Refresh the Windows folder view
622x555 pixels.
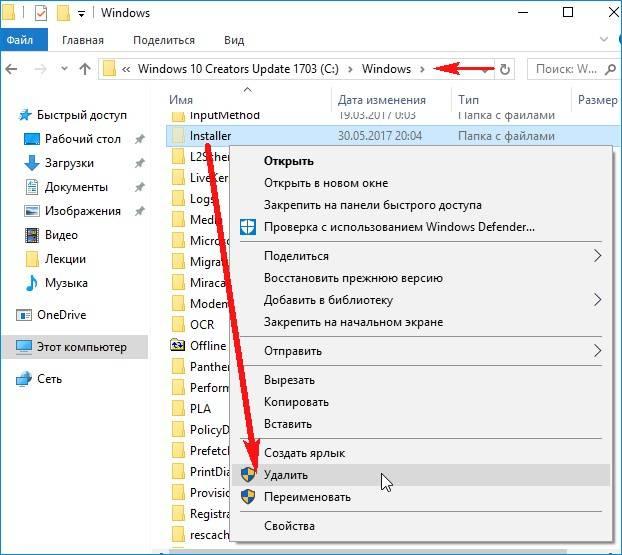[x=505, y=69]
